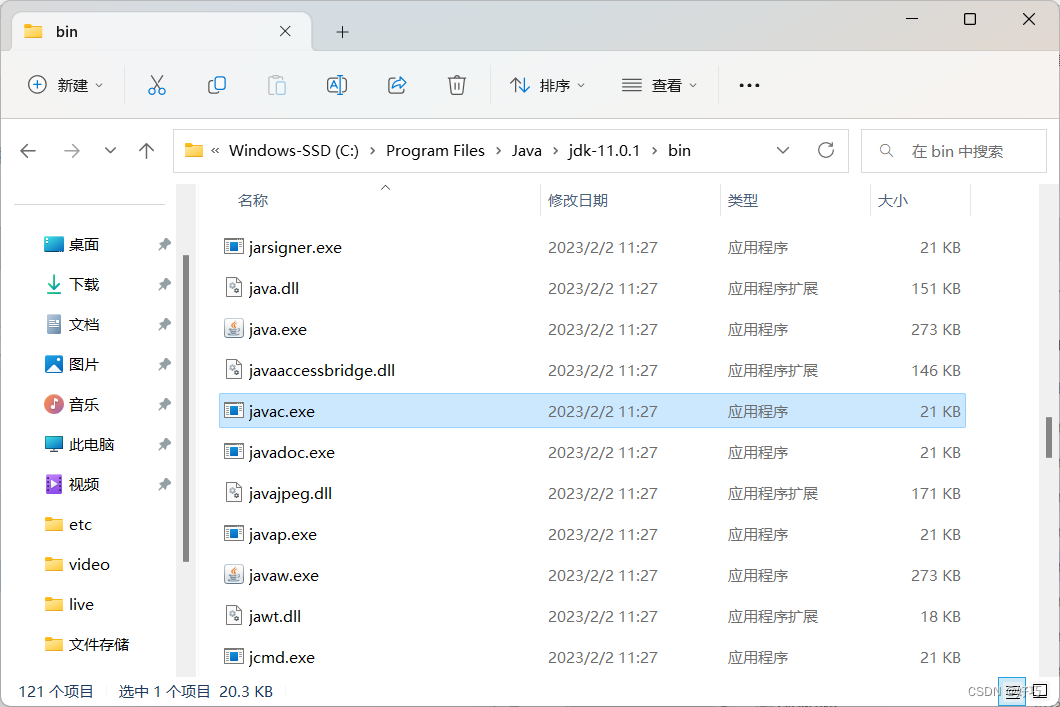This screenshot has width=1060, height=707.
Task: Select javac.exe file name
Action: pos(281,412)
